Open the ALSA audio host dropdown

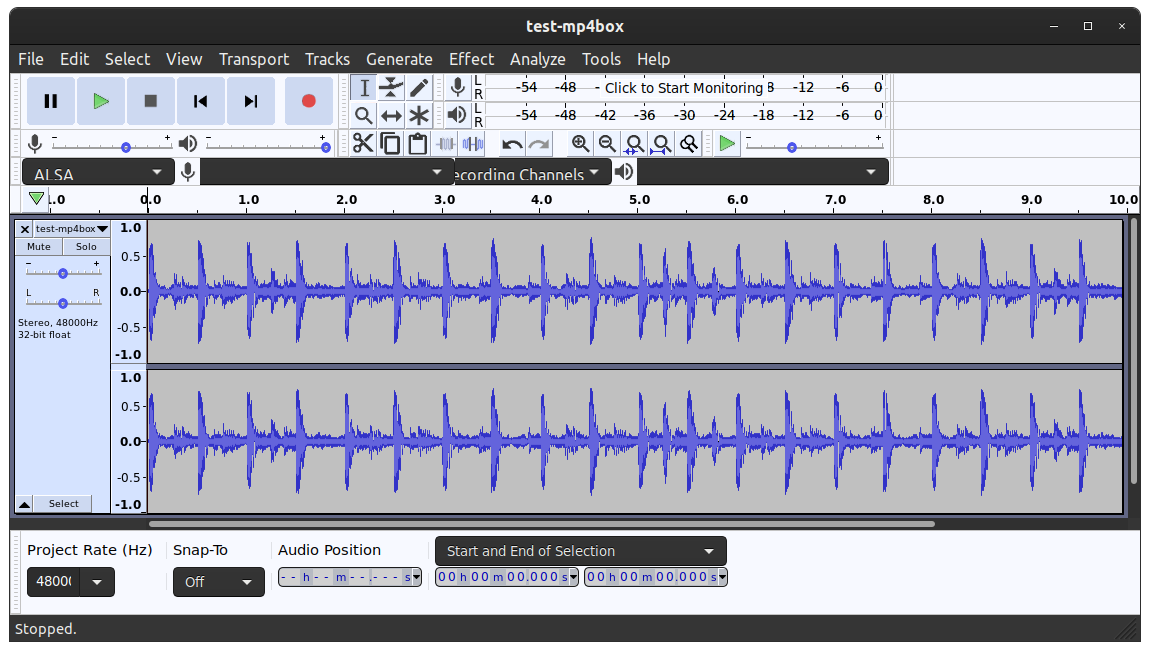[98, 172]
